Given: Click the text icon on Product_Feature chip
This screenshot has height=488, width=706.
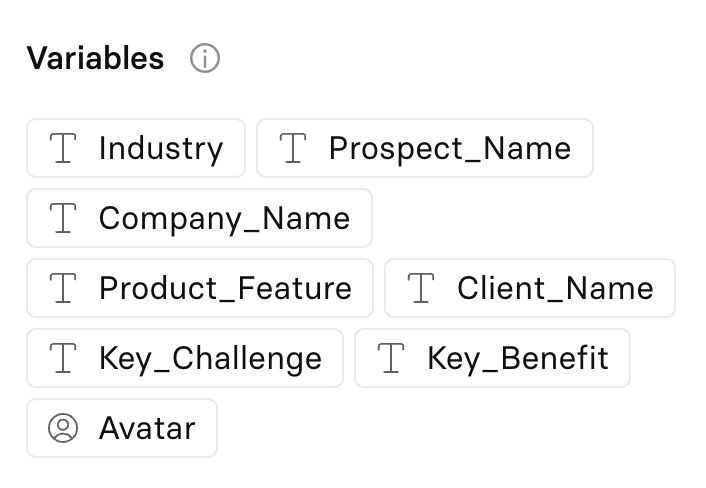Looking at the screenshot, I should (x=63, y=288).
